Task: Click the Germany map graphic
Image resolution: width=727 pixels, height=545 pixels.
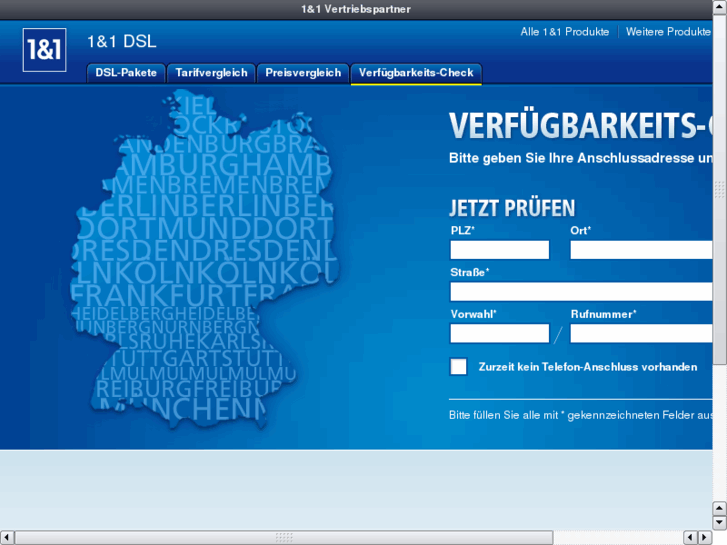Action: (204, 260)
